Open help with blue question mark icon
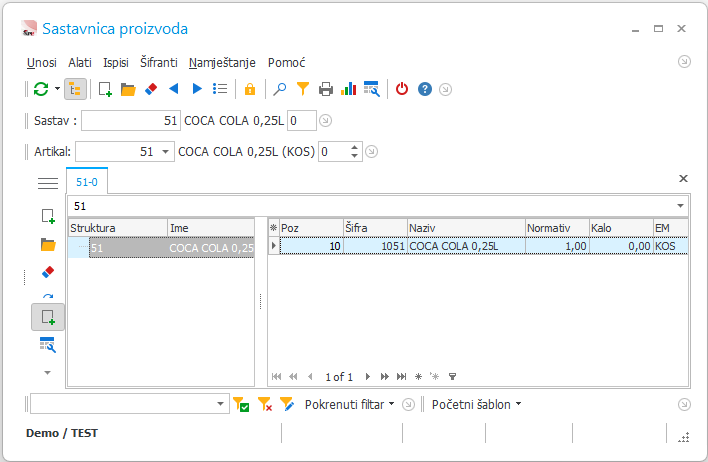The image size is (708, 462). pyautogui.click(x=425, y=89)
